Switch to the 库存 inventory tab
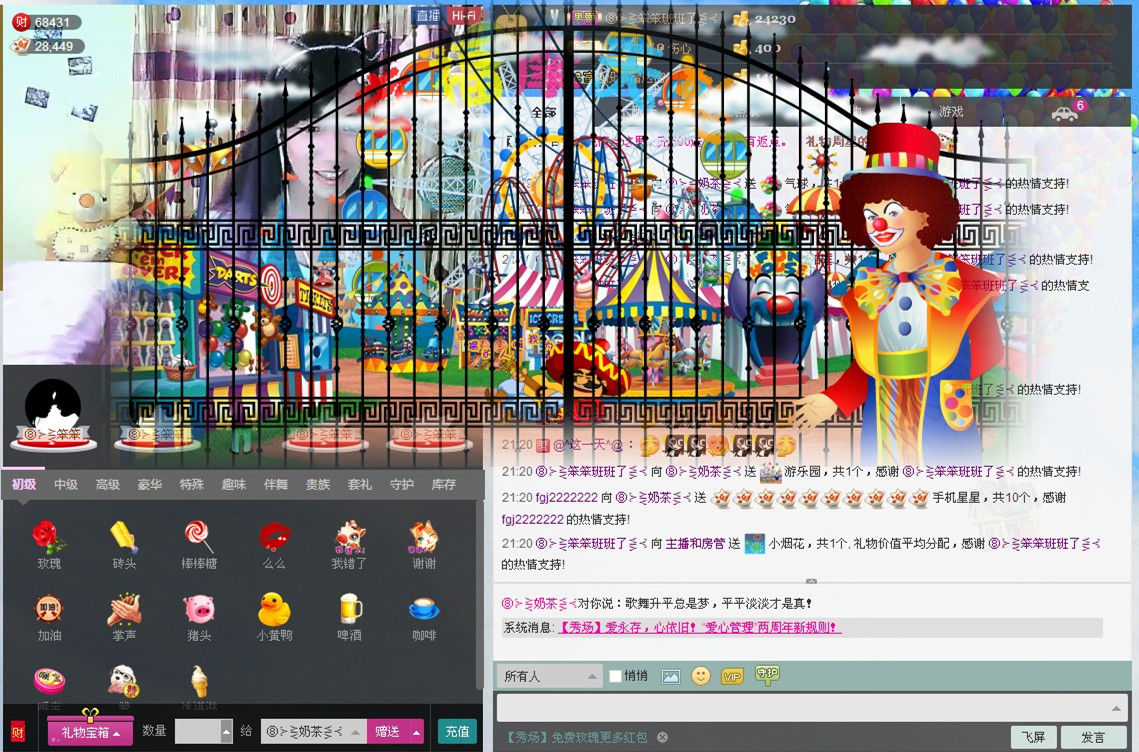1139x752 pixels. tap(443, 485)
